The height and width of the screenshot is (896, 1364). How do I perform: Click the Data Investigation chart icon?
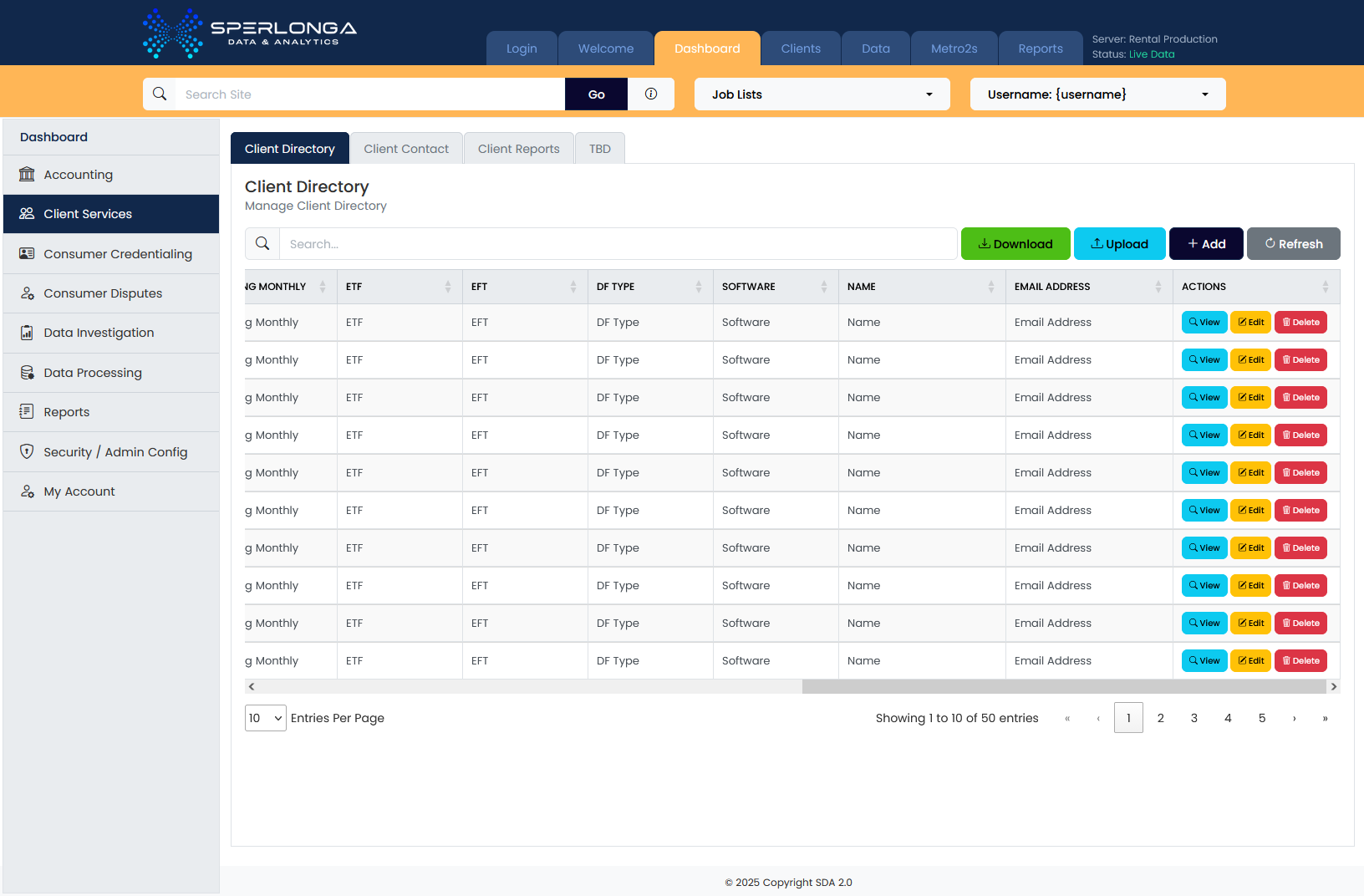pyautogui.click(x=27, y=333)
